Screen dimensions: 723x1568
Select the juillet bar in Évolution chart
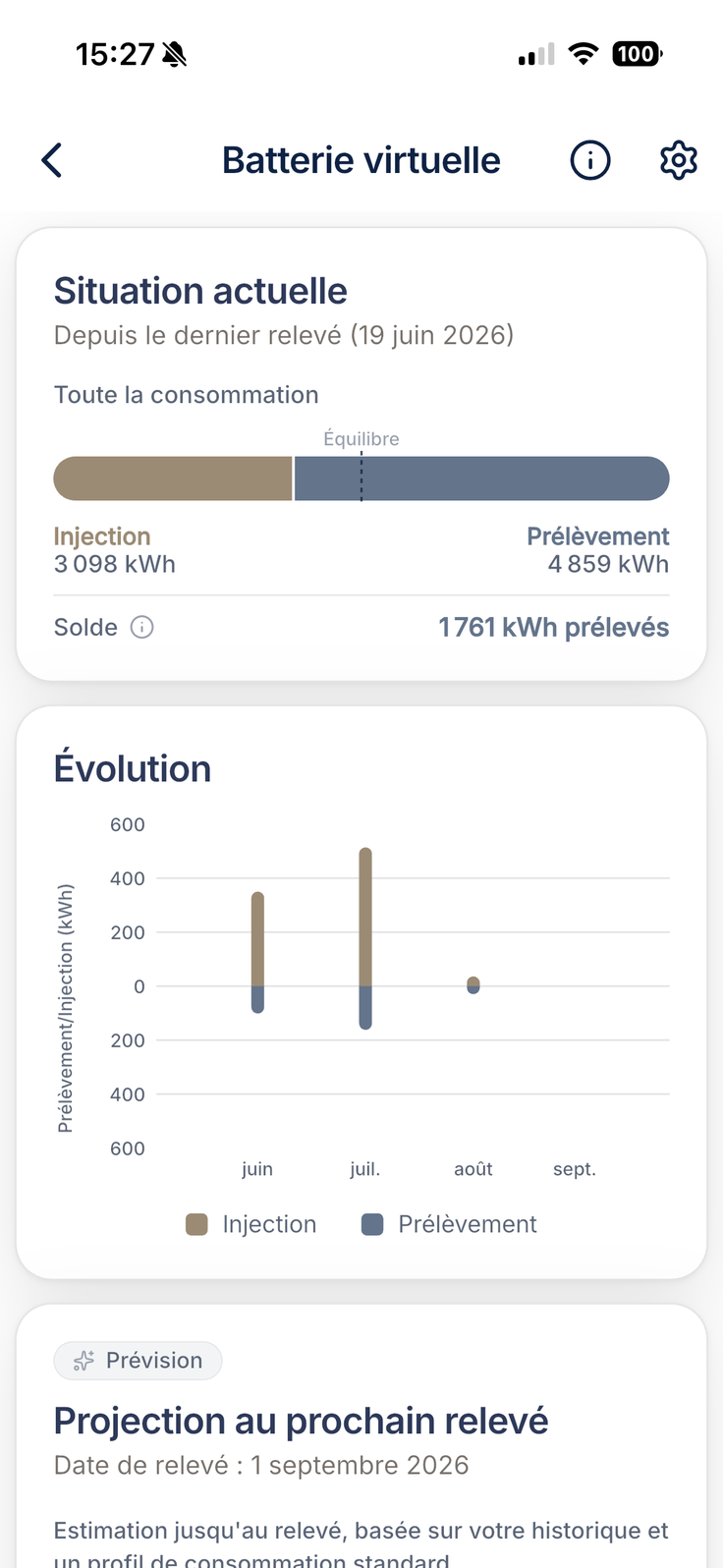tap(365, 938)
